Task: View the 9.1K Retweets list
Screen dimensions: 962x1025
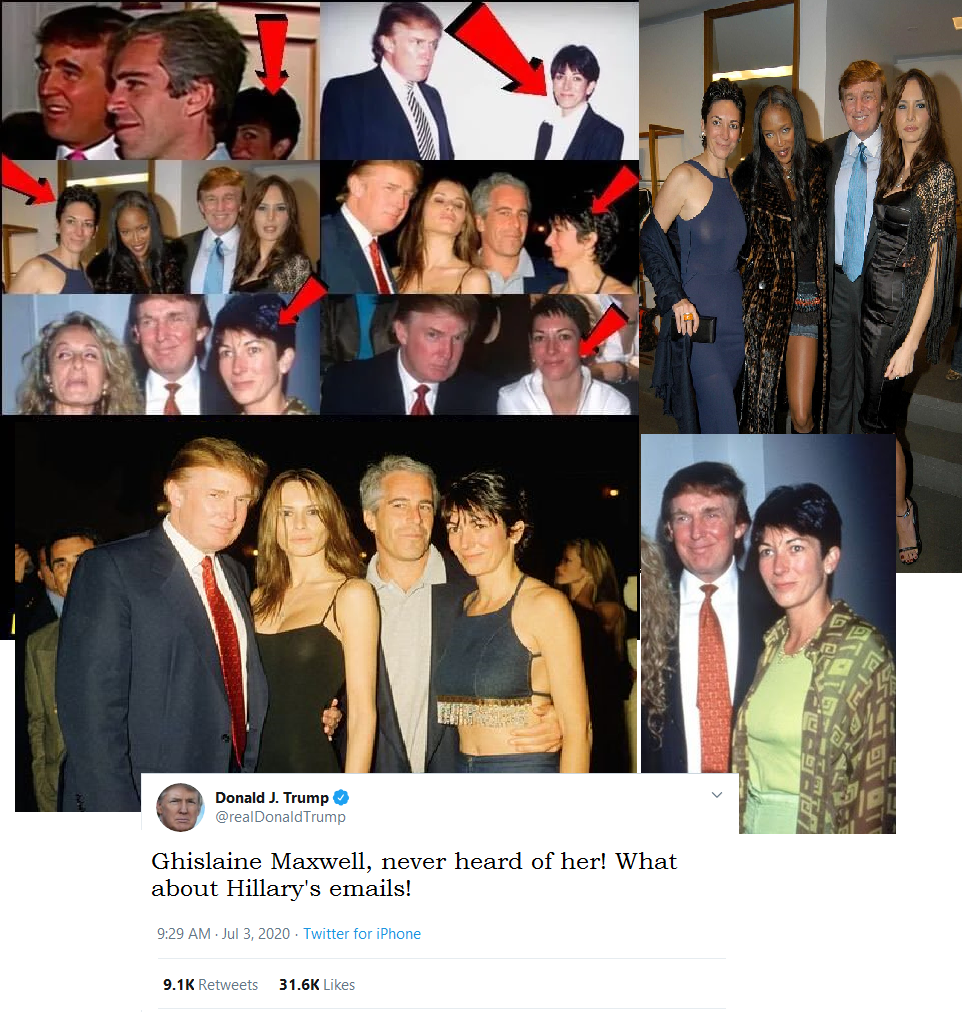Action: click(x=210, y=984)
